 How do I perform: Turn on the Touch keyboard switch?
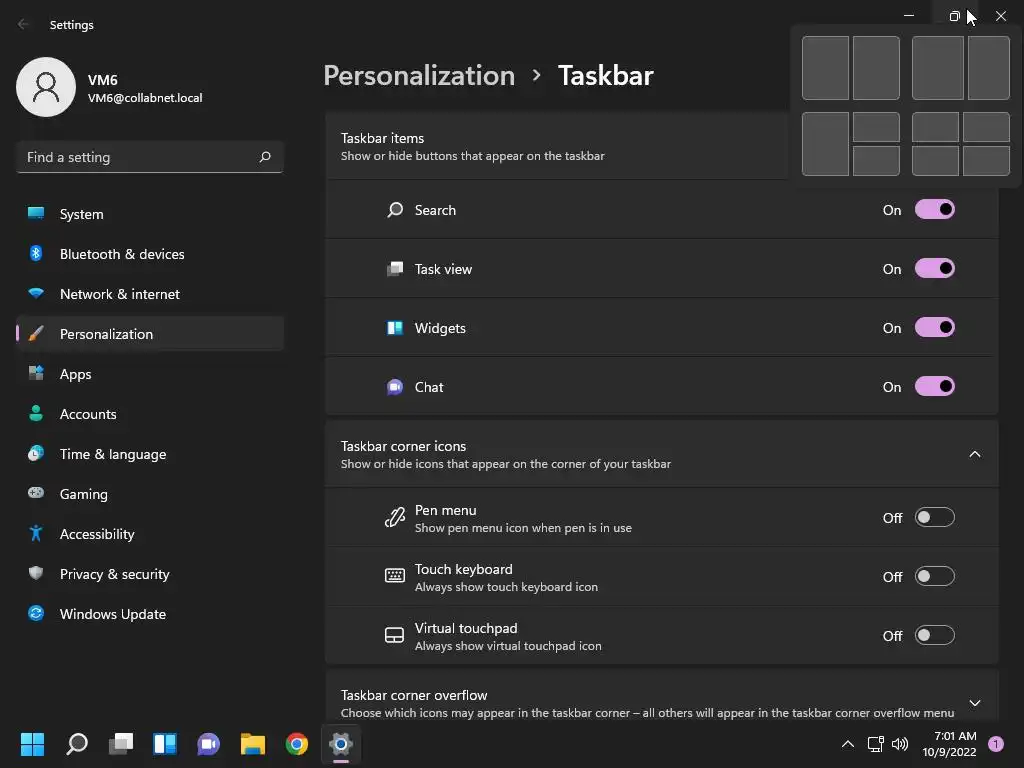point(935,576)
